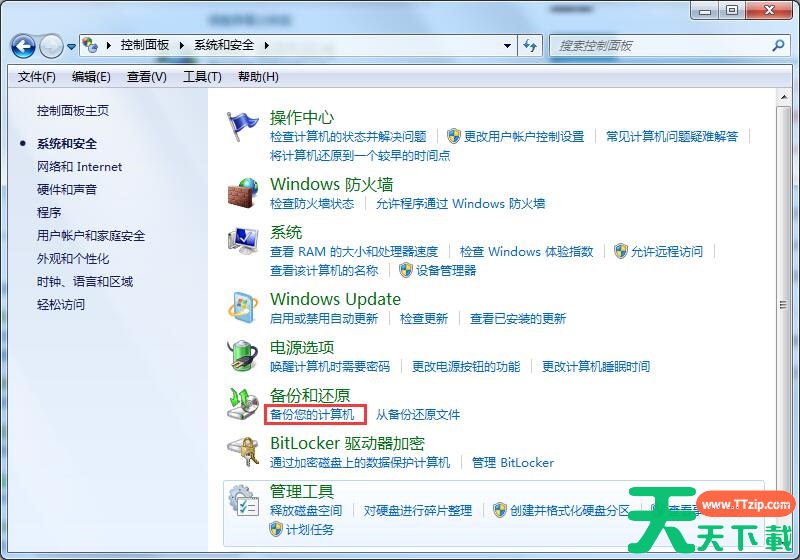The height and width of the screenshot is (560, 800).
Task: Open the 操作中心 heading link
Action: [x=302, y=118]
